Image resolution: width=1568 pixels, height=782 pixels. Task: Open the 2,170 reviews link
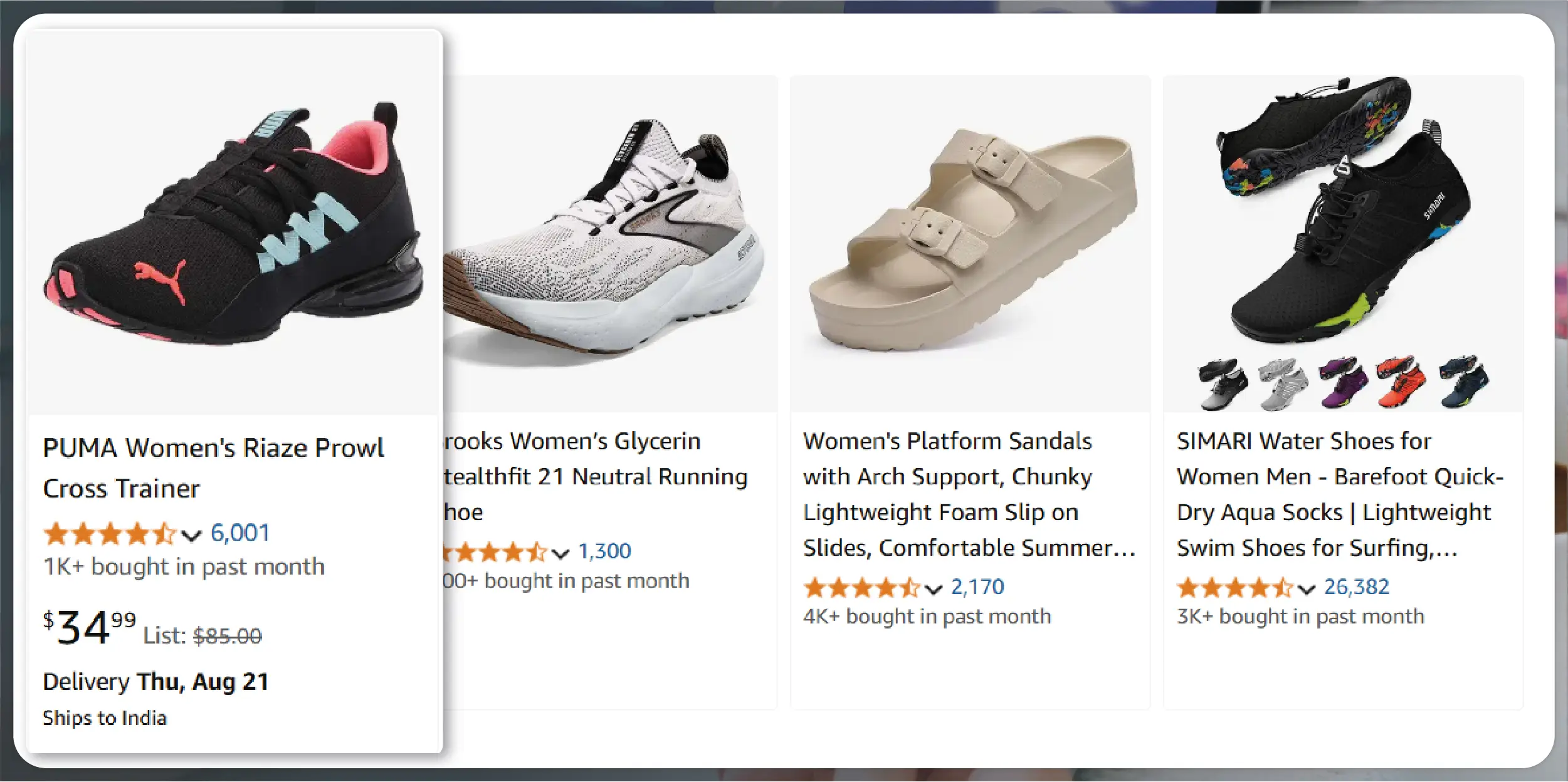977,586
